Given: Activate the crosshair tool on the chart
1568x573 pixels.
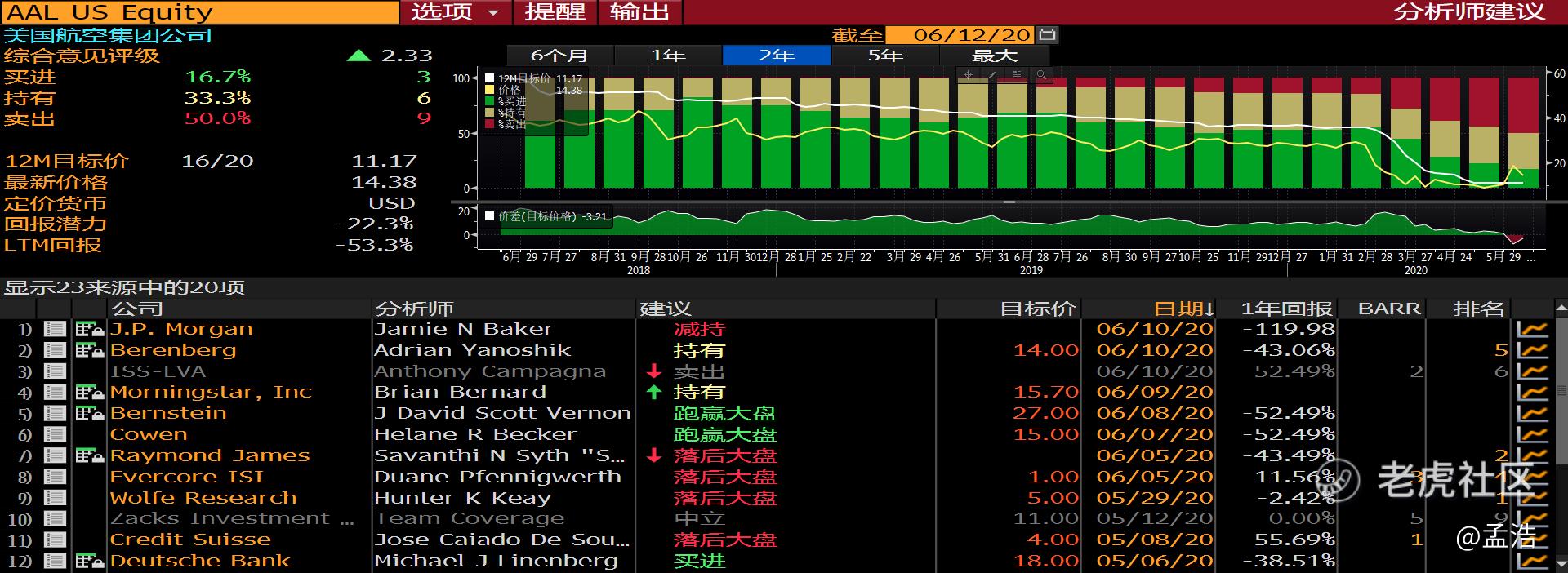Looking at the screenshot, I should (x=968, y=75).
